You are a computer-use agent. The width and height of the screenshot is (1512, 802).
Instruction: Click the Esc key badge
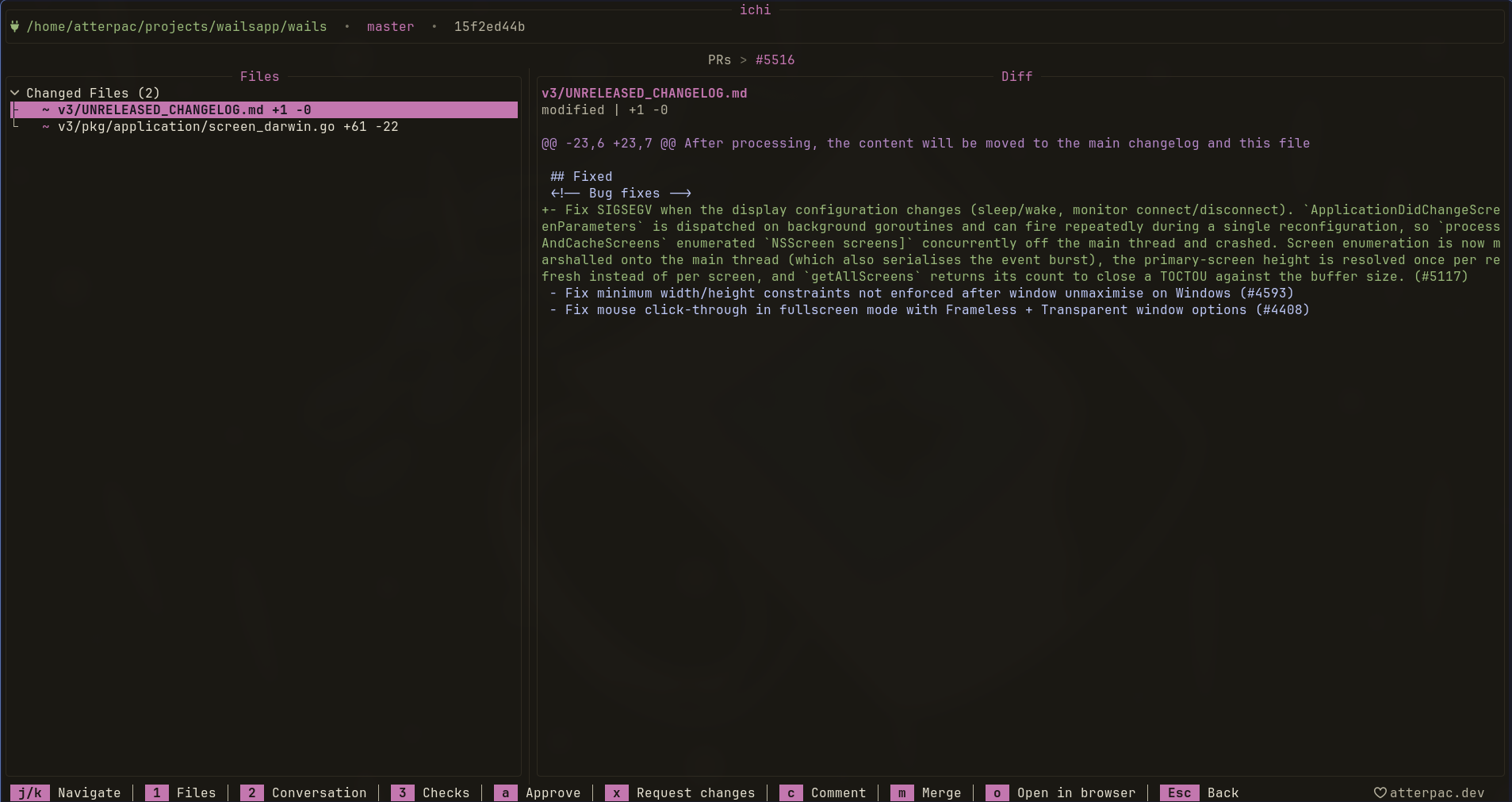(1180, 792)
